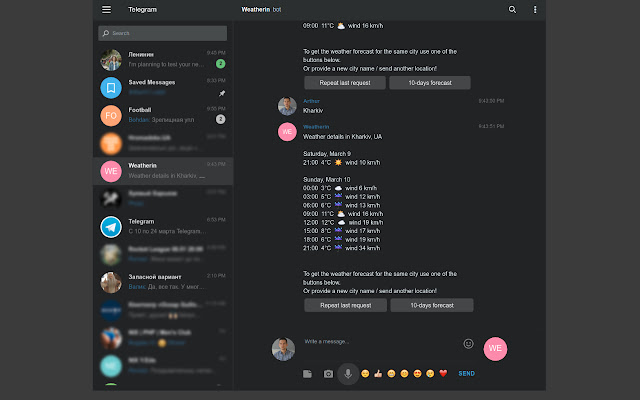
Task: Open the Telegram official chat
Action: tap(163, 227)
